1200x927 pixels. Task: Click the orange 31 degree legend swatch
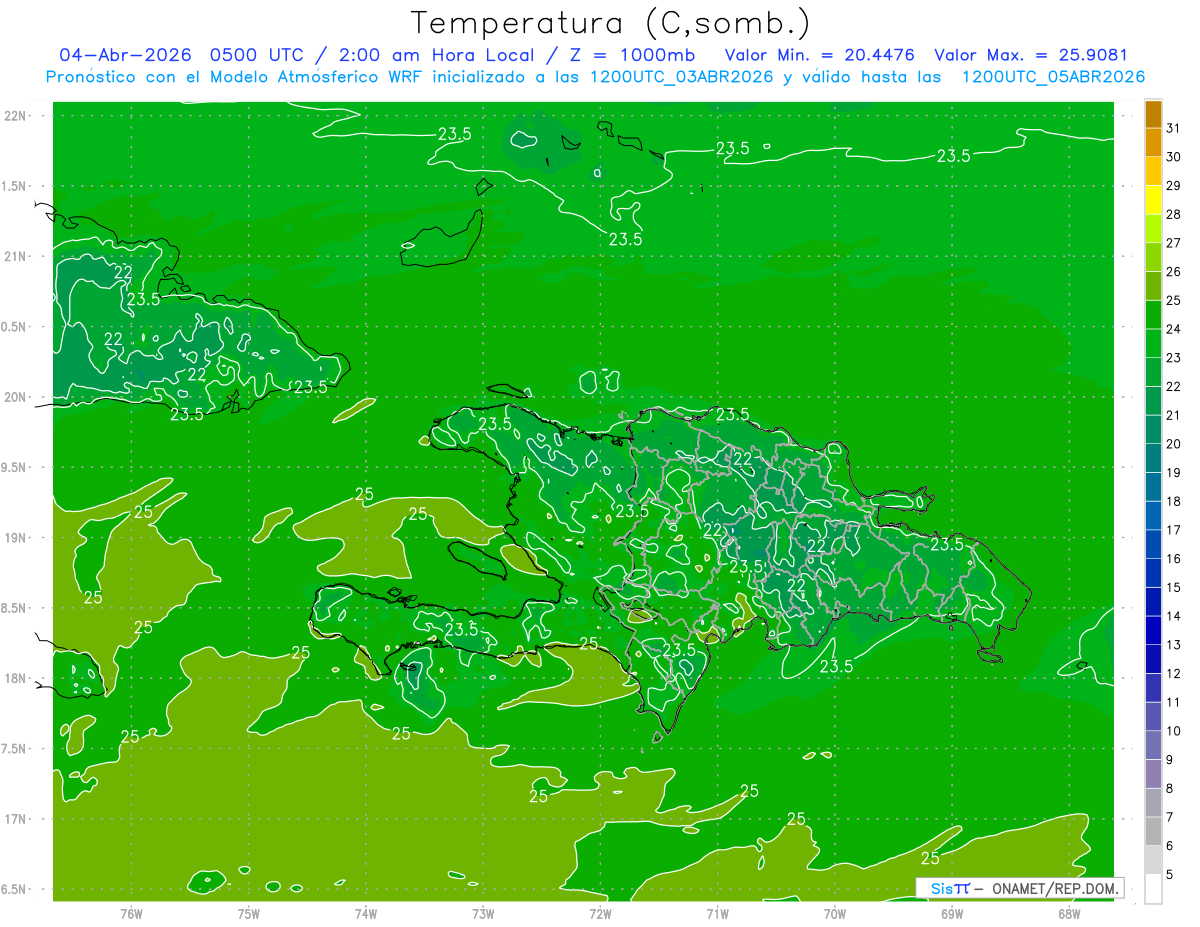pos(1153,115)
